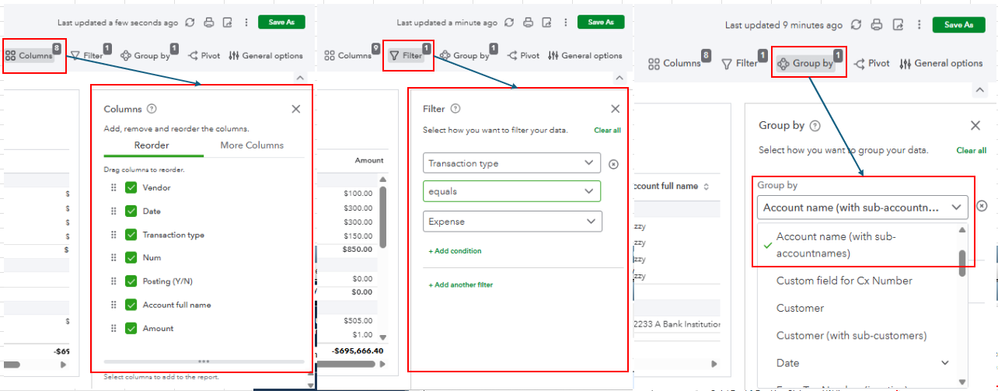Select checked 'Account name (with sub-accountnames)' option
The image size is (998, 391).
[857, 245]
